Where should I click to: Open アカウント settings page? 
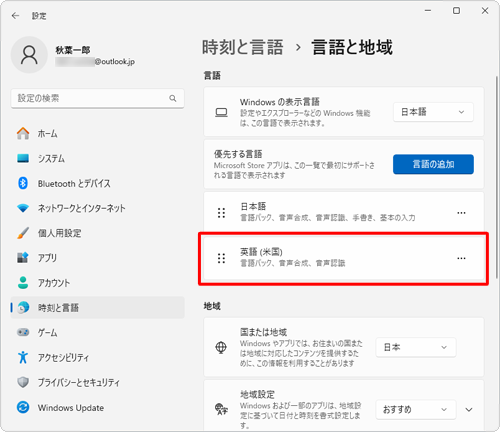click(98, 283)
